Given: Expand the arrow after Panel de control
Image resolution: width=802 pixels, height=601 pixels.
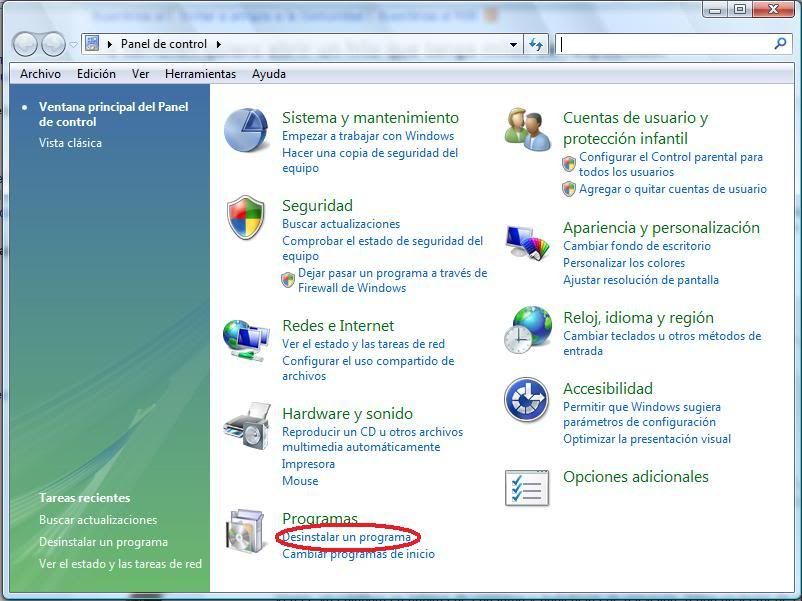Looking at the screenshot, I should 218,44.
